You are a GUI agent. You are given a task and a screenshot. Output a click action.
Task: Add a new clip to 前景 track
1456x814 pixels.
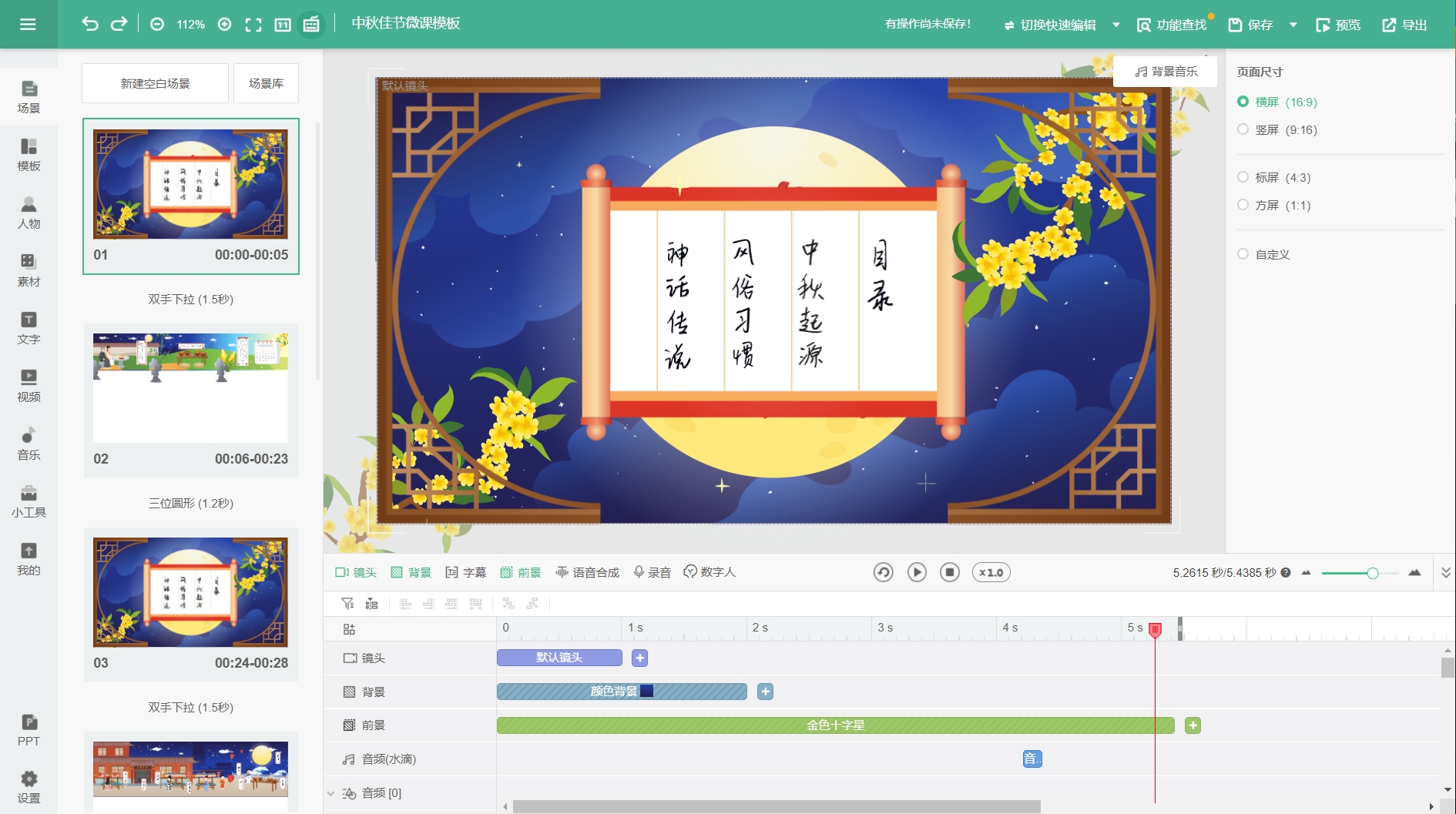[x=1193, y=725]
